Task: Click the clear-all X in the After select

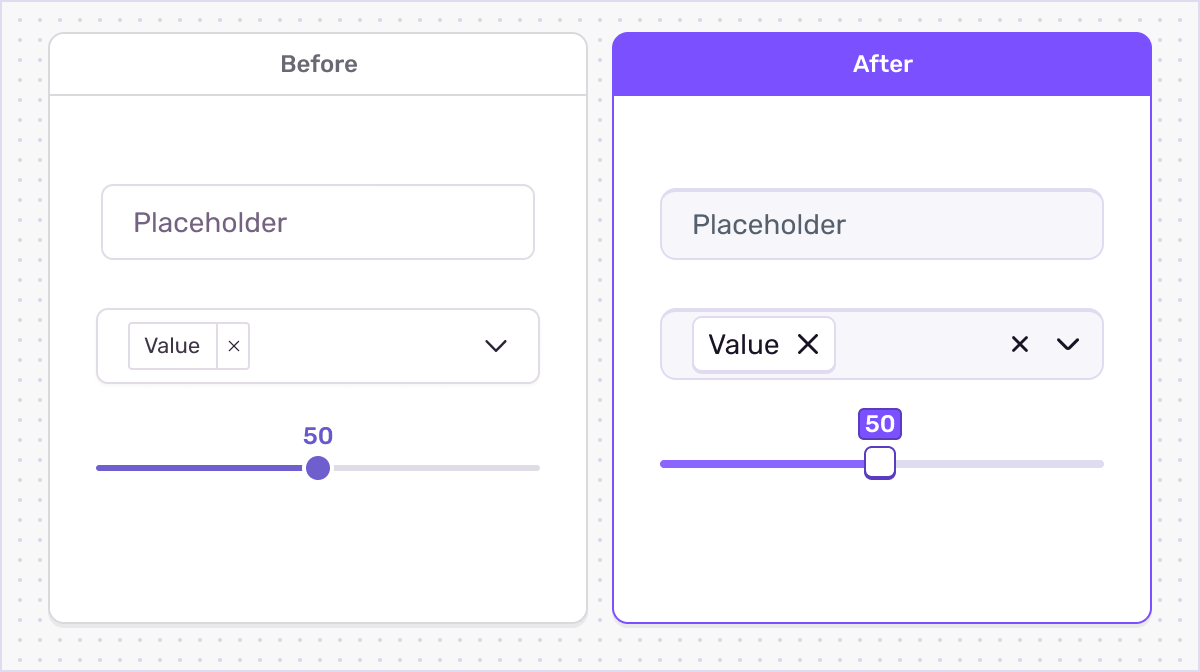Action: click(1019, 344)
